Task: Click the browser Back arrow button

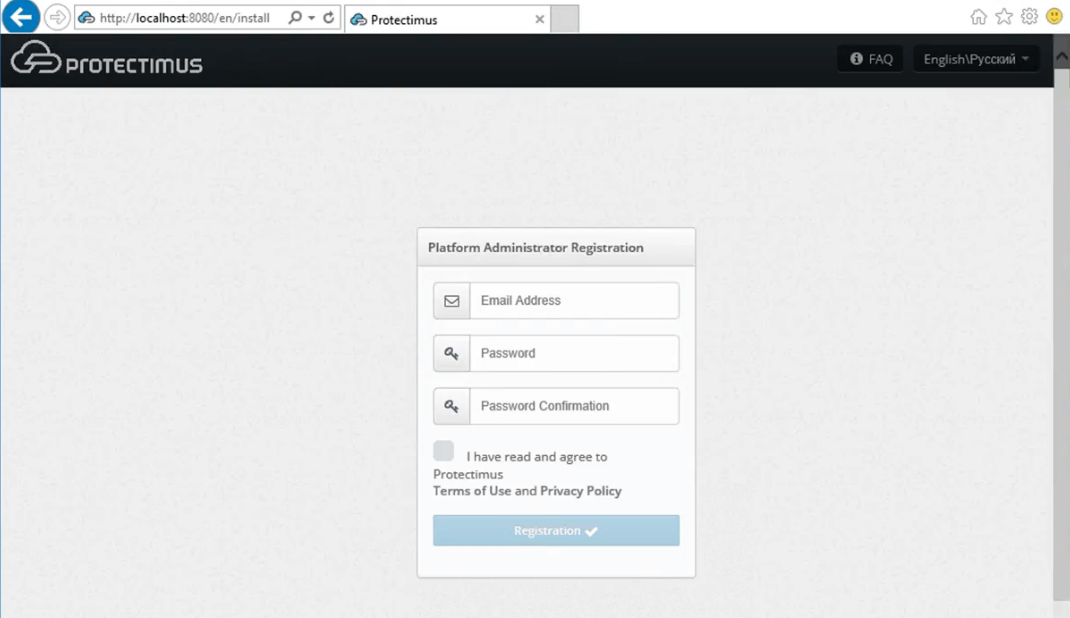Action: click(20, 16)
